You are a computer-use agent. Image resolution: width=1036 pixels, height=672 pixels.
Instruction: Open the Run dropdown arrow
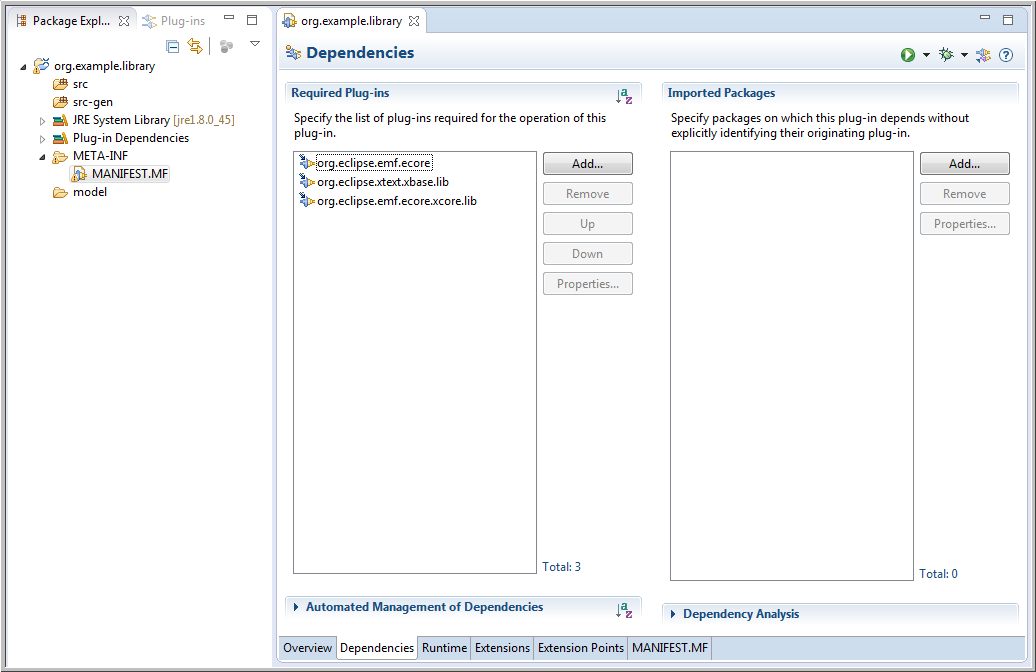926,55
